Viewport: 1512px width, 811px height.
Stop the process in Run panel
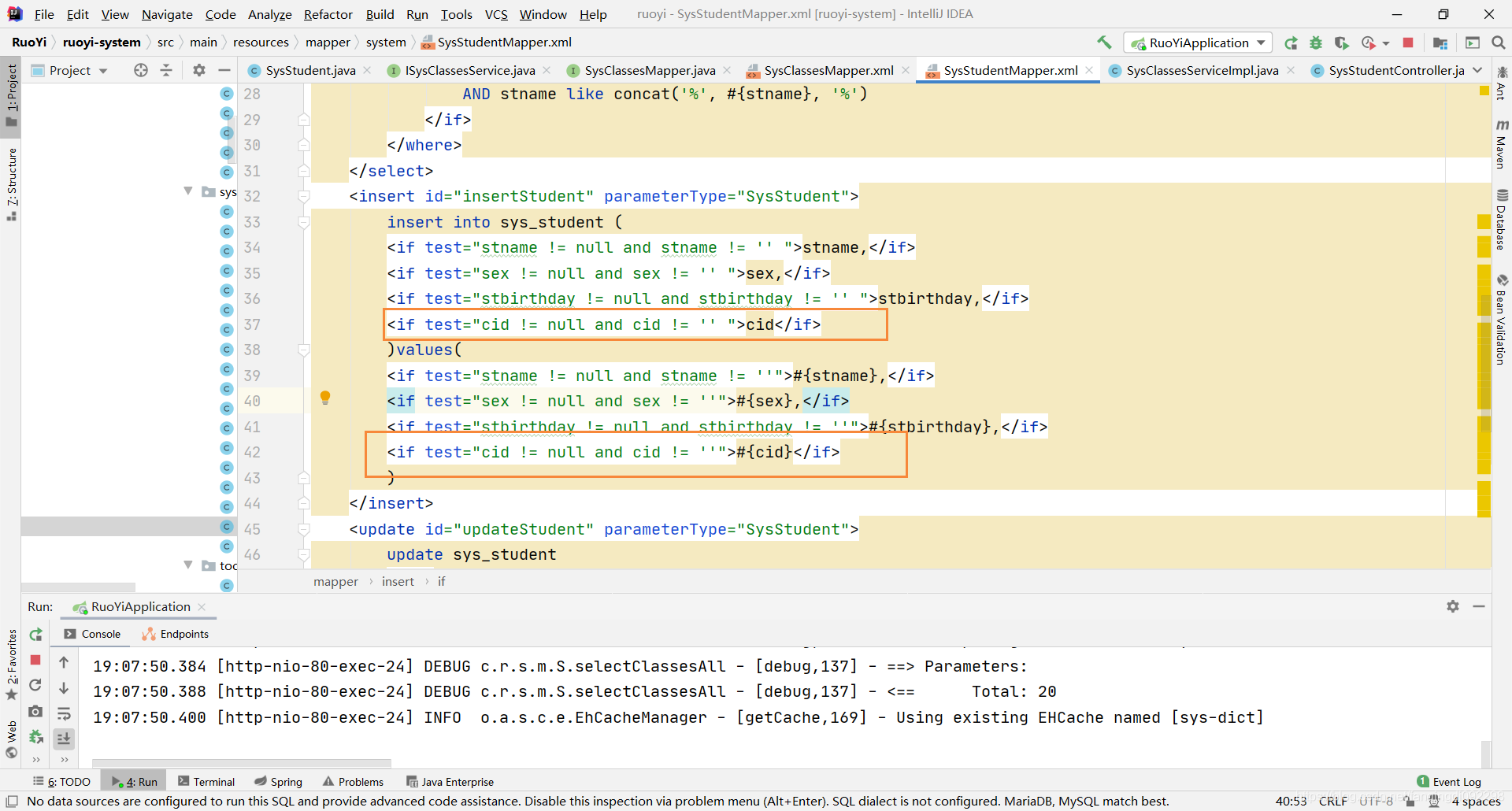click(x=35, y=660)
